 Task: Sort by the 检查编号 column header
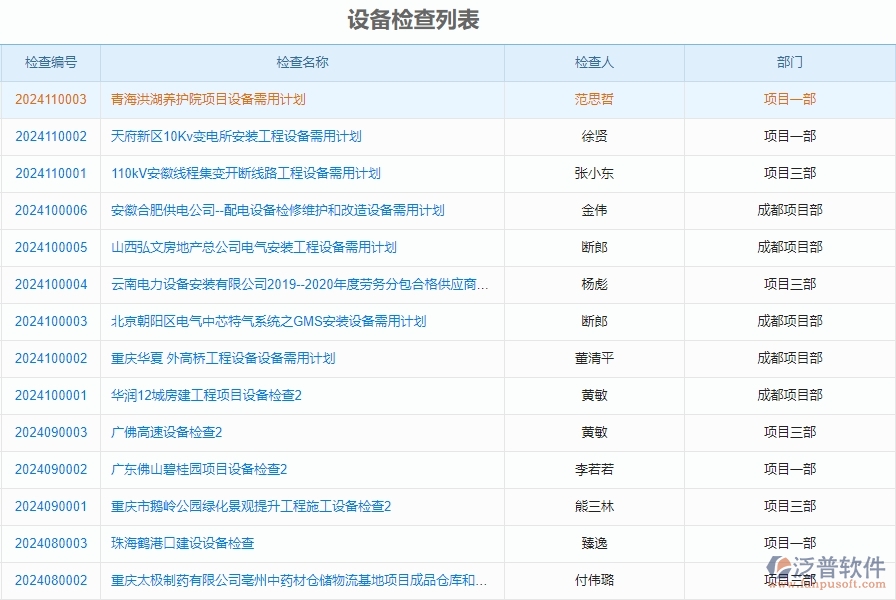click(48, 62)
